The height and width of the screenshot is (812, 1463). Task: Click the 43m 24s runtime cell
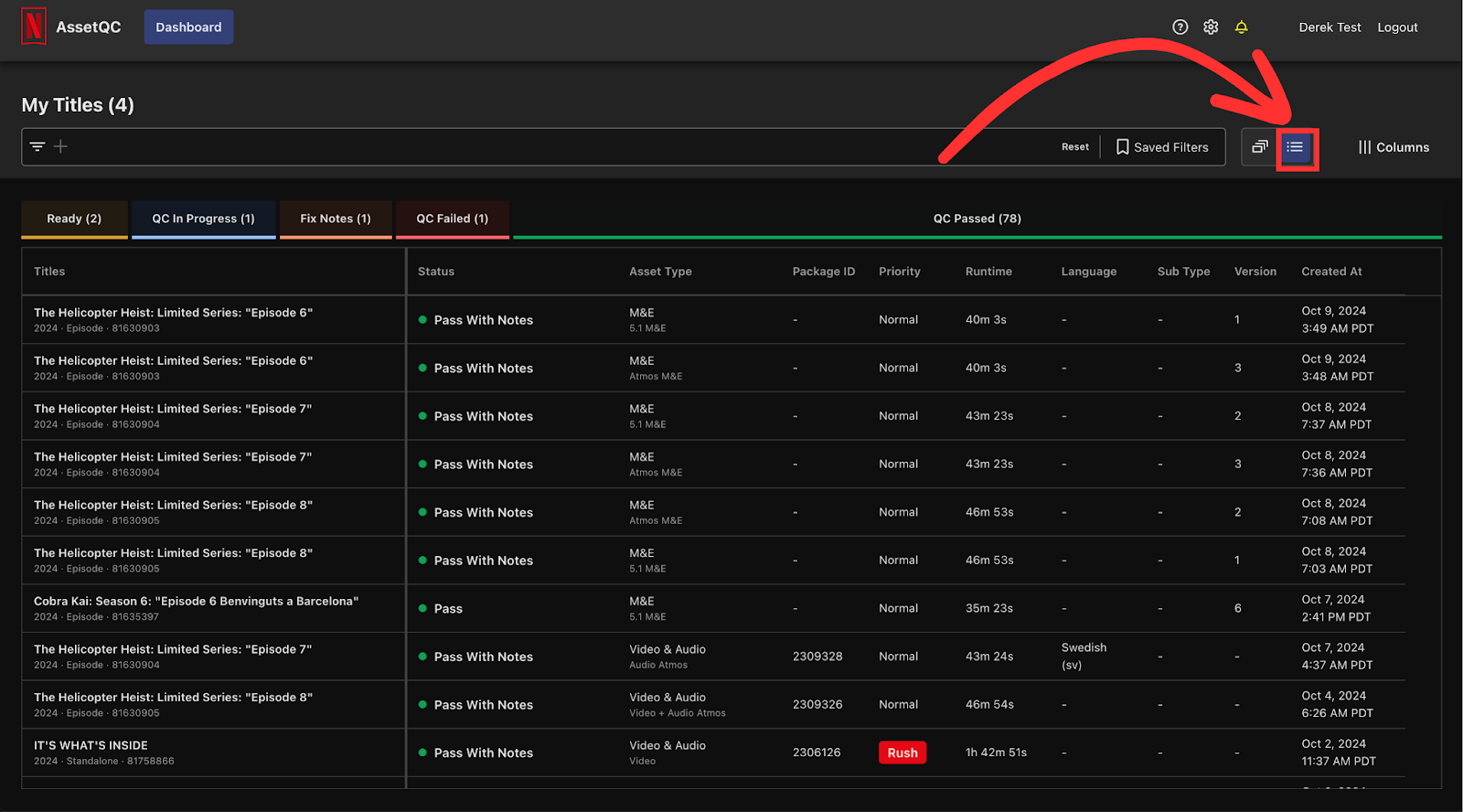tap(989, 657)
